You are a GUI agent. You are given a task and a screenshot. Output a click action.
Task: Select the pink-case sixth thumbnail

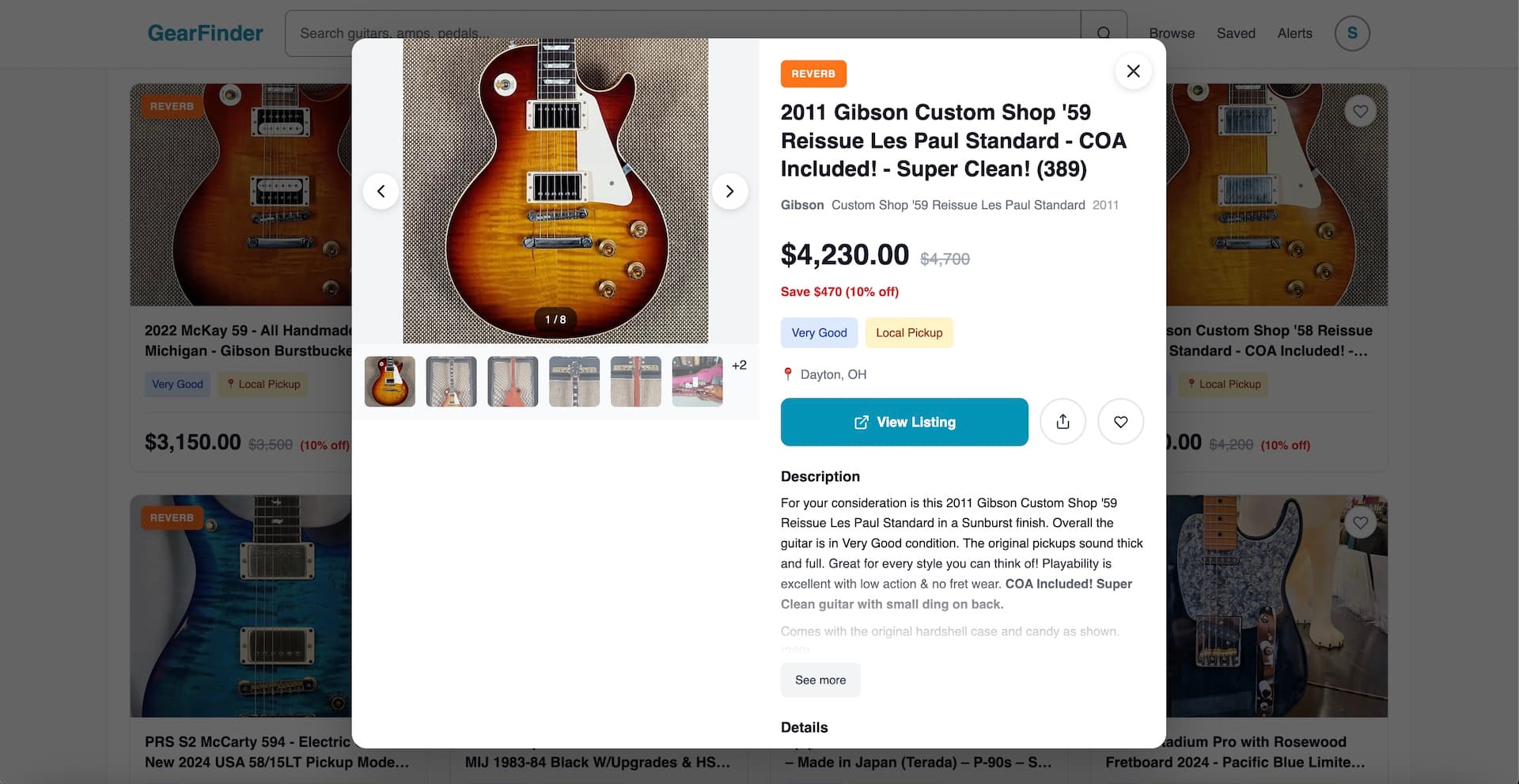click(697, 381)
